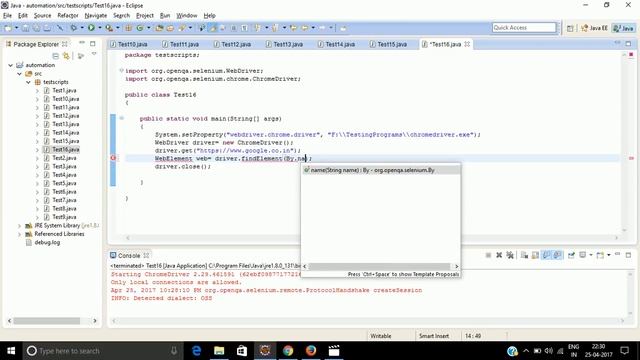Toggle Scroll Lock icon in Console
This screenshot has width=640, height=360.
[535, 255]
